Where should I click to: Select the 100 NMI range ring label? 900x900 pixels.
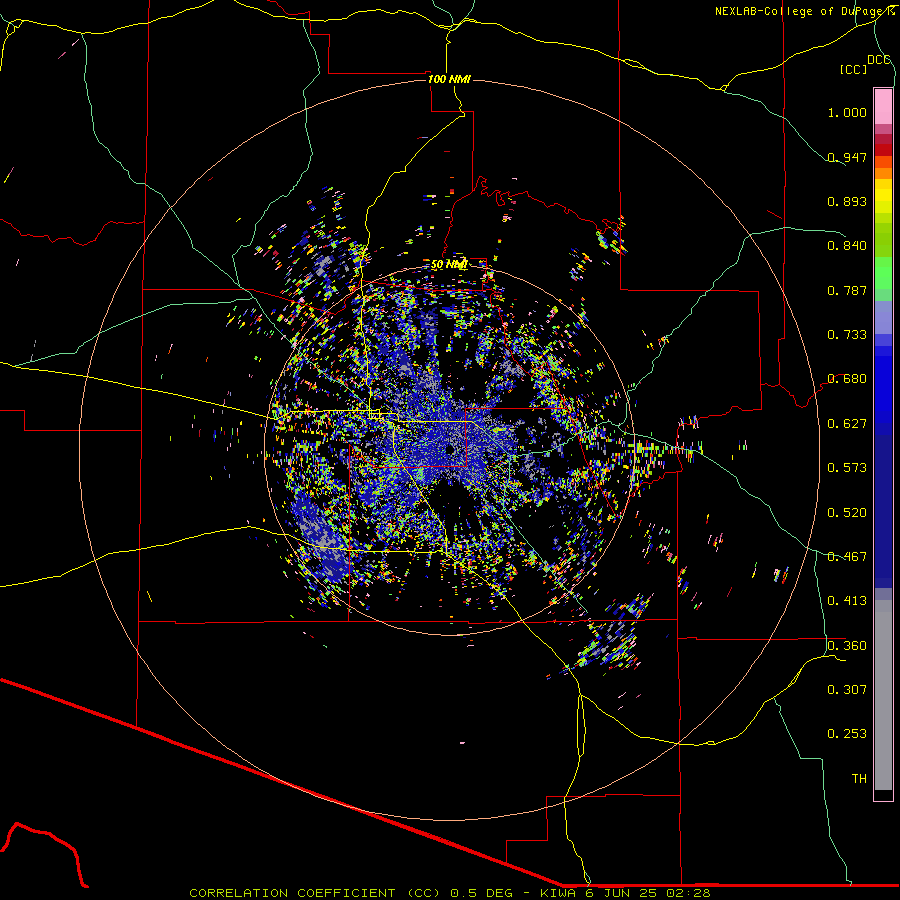point(449,79)
